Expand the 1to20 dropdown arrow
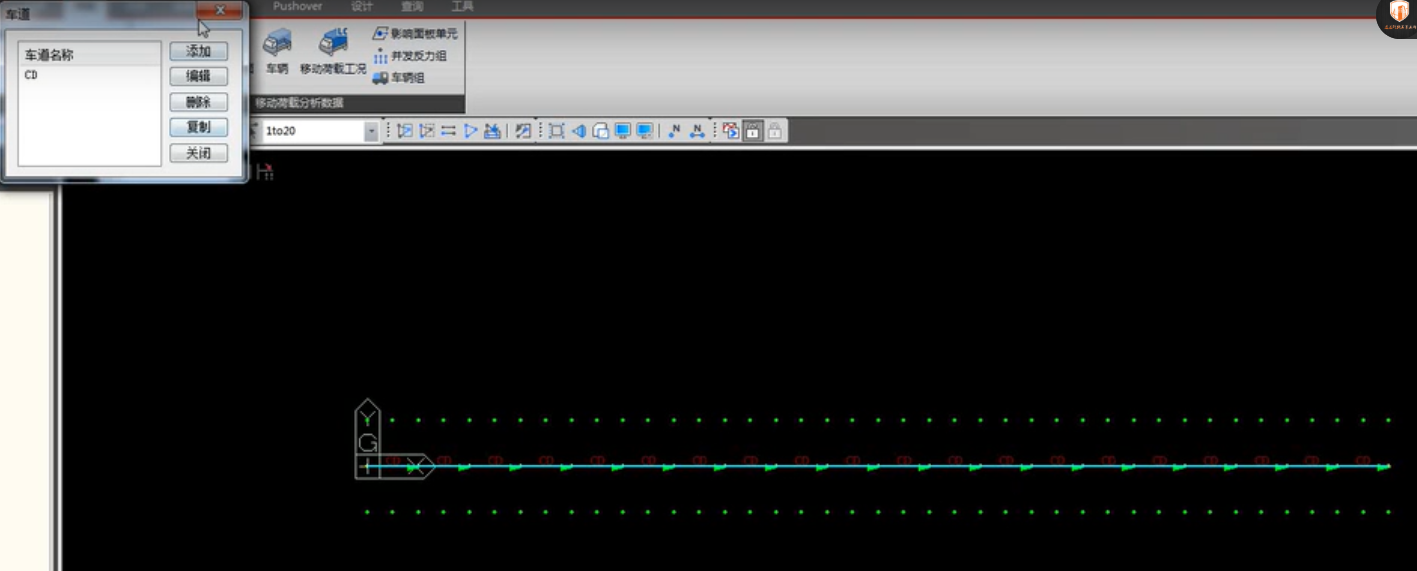The image size is (1417, 571). point(371,131)
